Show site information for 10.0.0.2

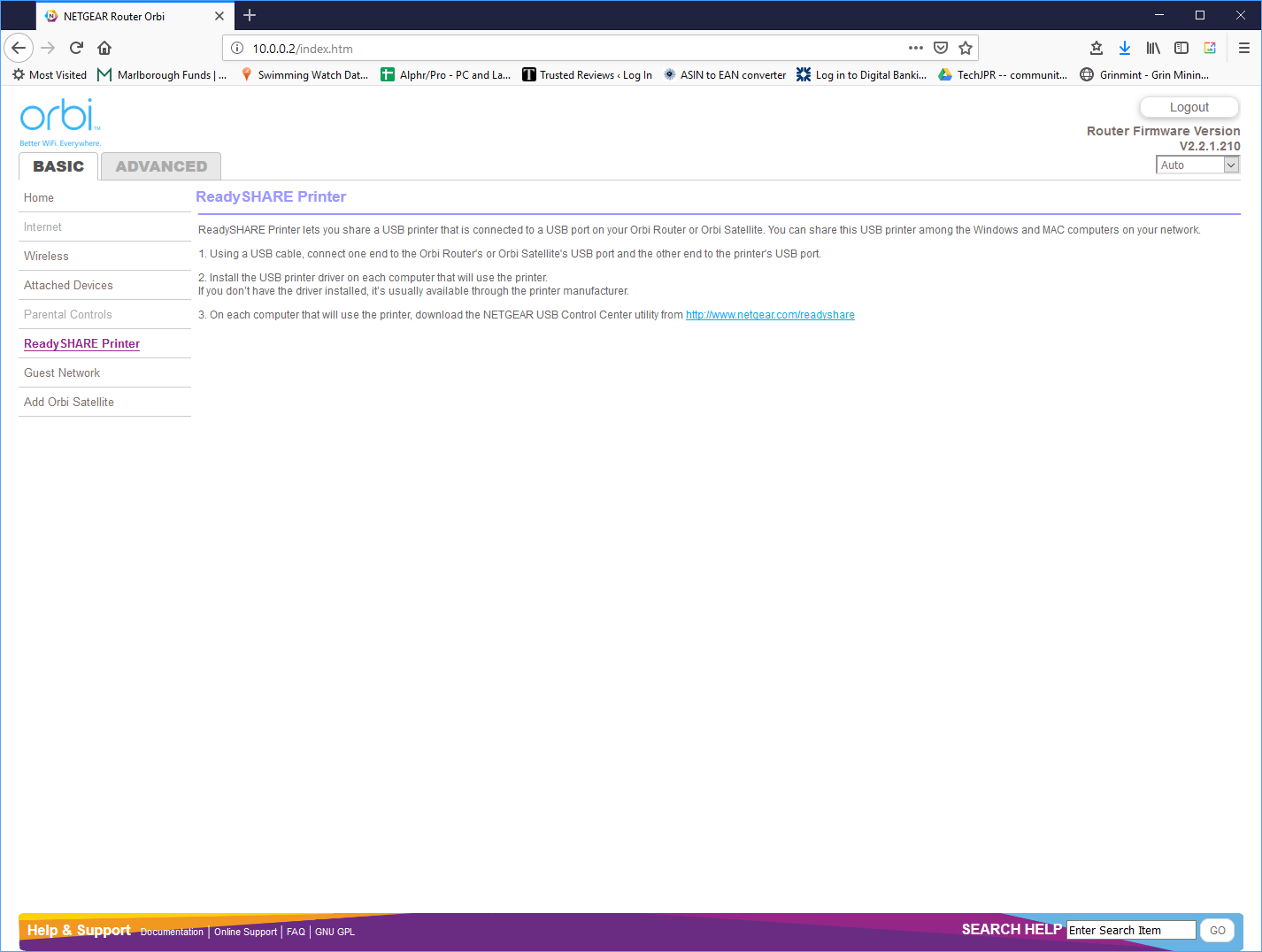coord(237,49)
